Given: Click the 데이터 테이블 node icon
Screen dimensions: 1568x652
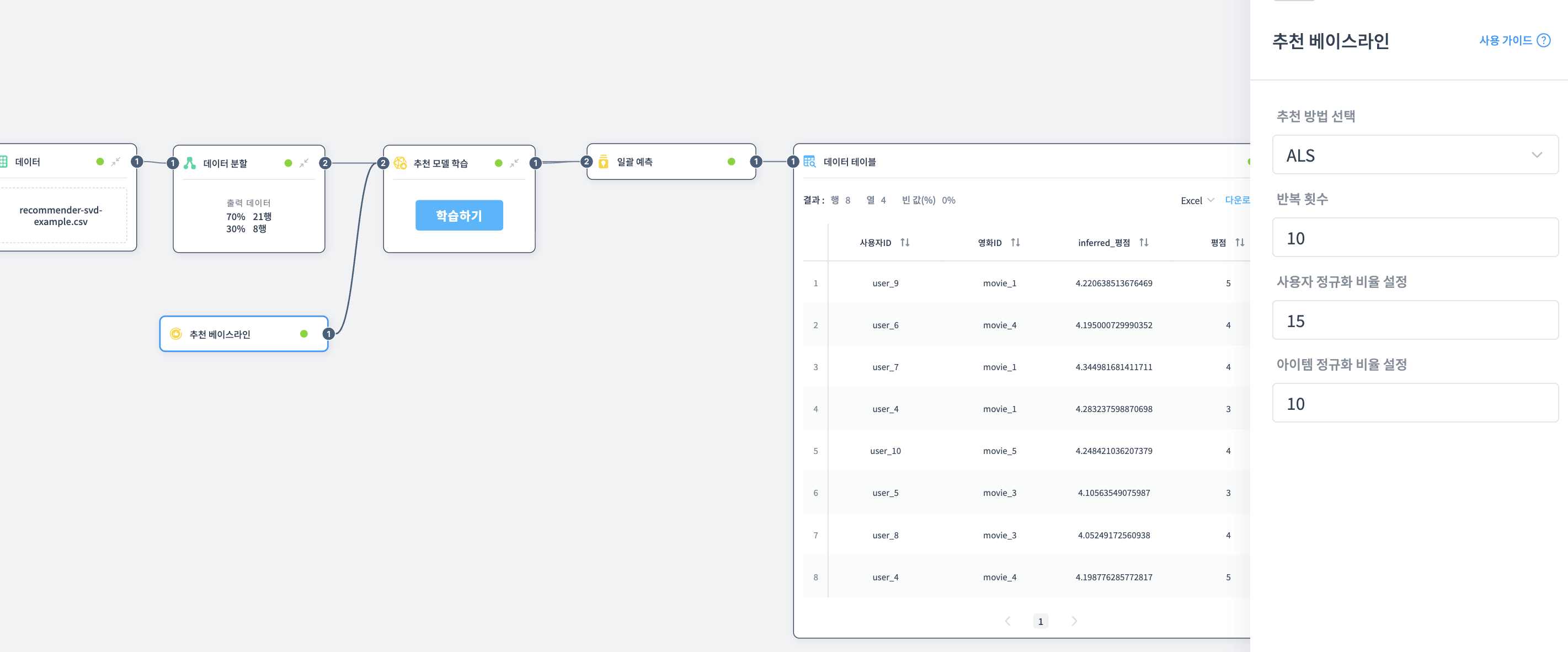Looking at the screenshot, I should click(x=809, y=161).
